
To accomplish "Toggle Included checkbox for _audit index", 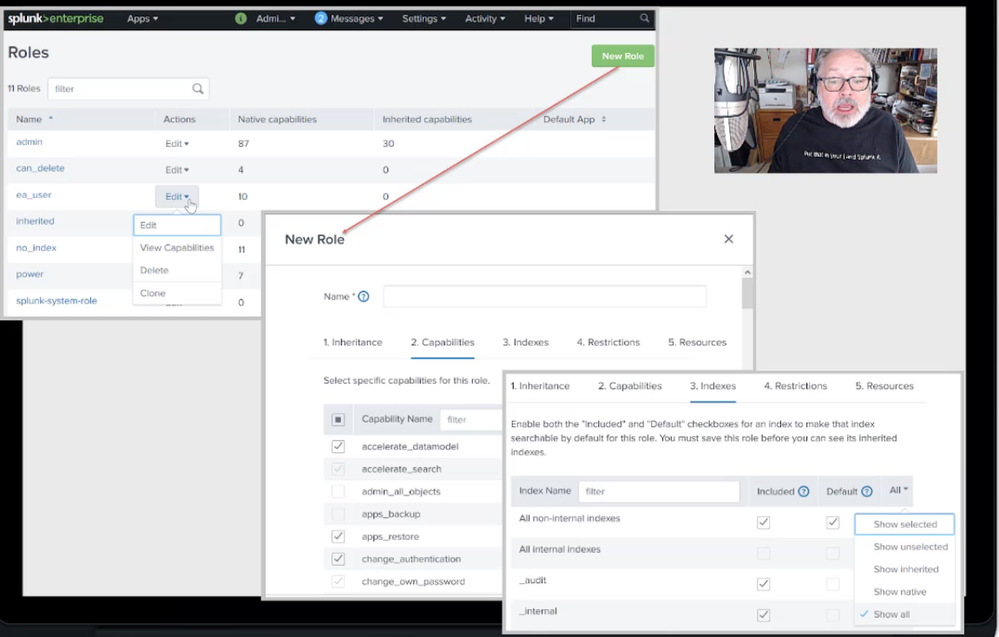I will click(x=763, y=583).
